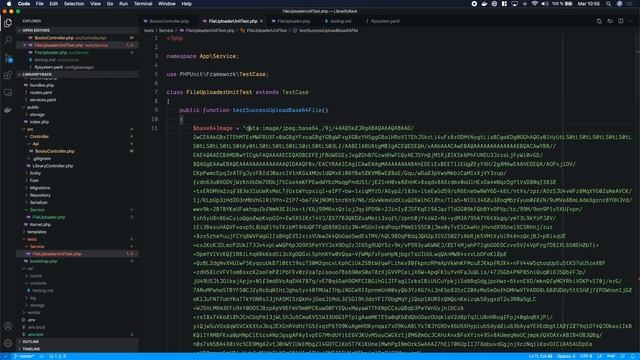
Task: Click the PHP language mode in status bar
Action: pos(611,356)
